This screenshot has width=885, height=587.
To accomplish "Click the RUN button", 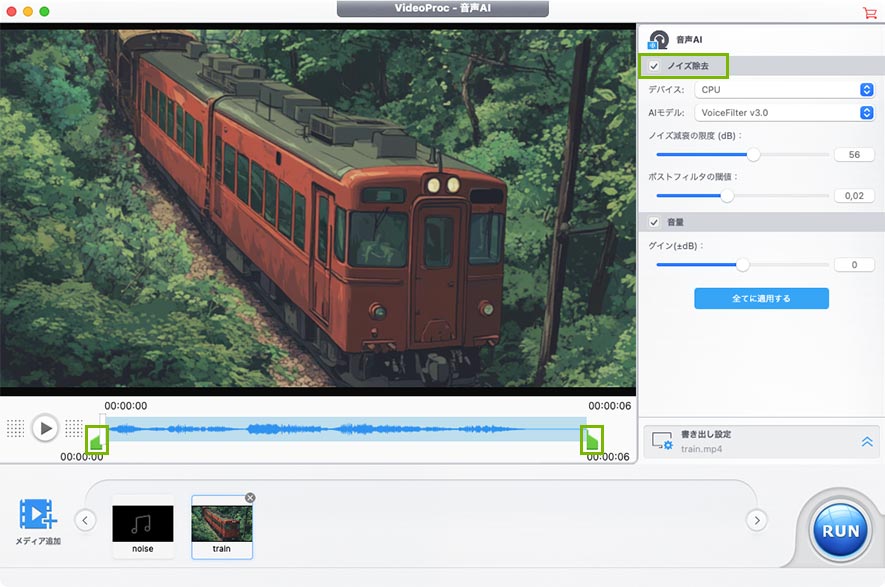I will pyautogui.click(x=840, y=531).
